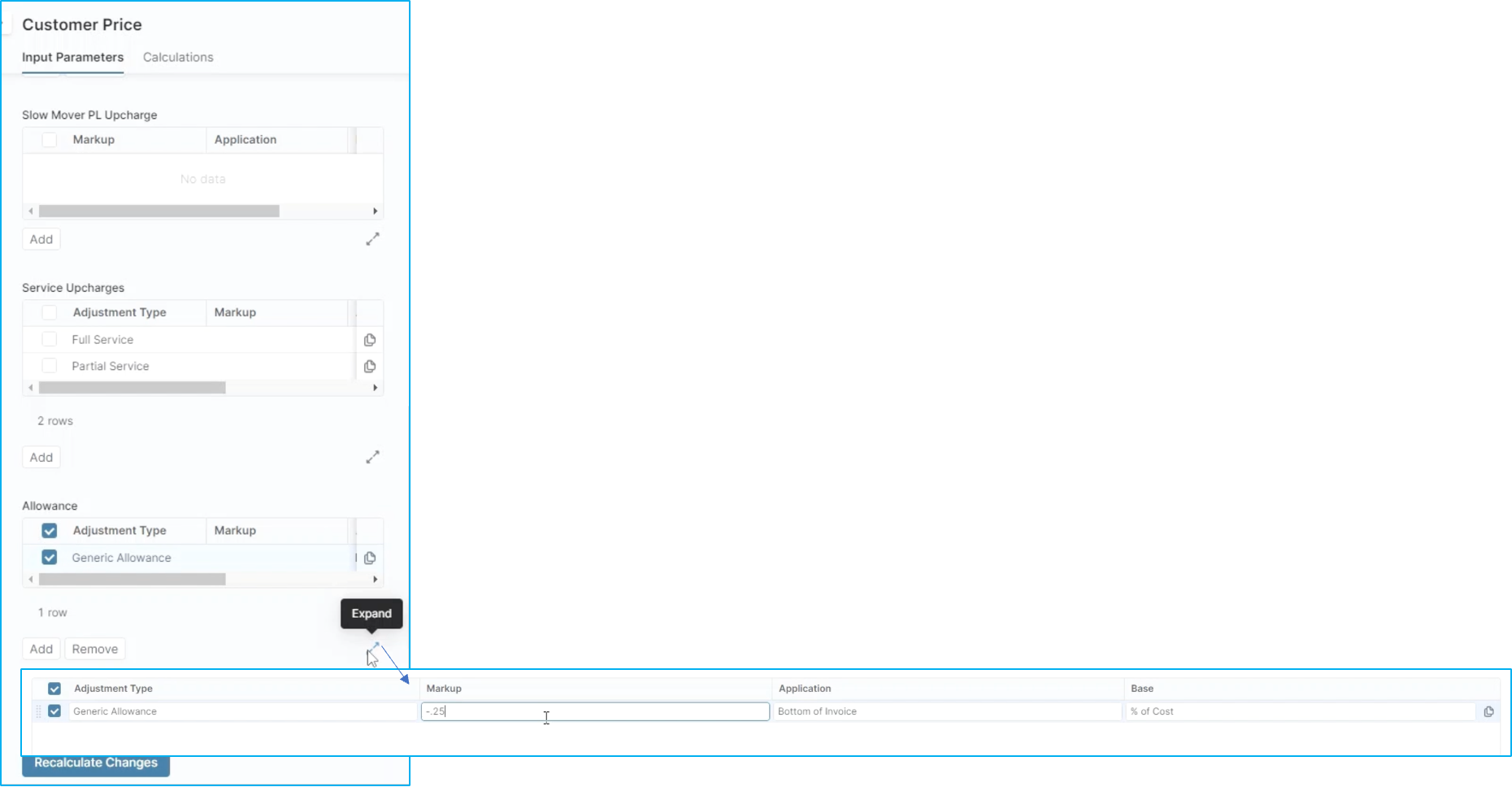Check the Partial Service row checkbox
Image resolution: width=1512 pixels, height=787 pixels.
(50, 366)
